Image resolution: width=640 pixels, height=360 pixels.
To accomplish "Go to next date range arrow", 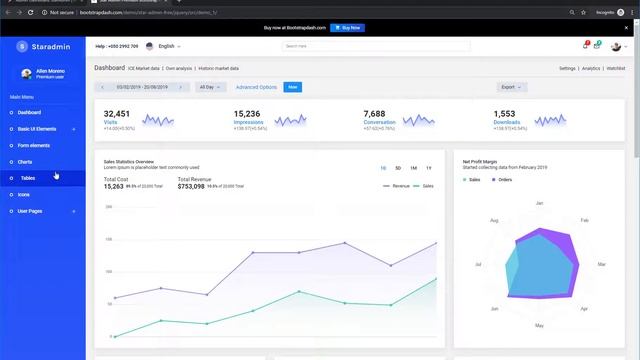I will tap(181, 87).
